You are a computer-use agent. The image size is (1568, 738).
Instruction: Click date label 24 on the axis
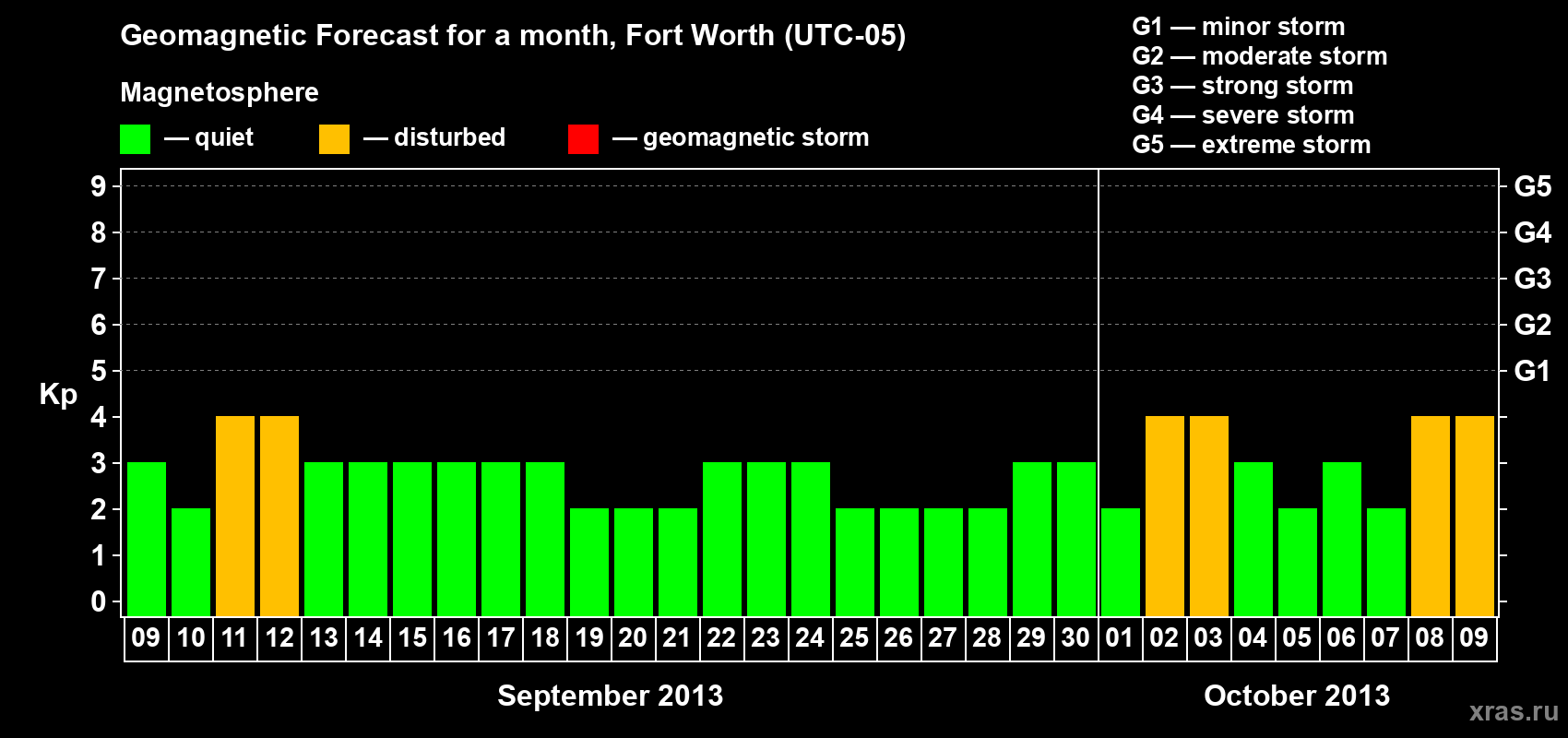(x=811, y=638)
